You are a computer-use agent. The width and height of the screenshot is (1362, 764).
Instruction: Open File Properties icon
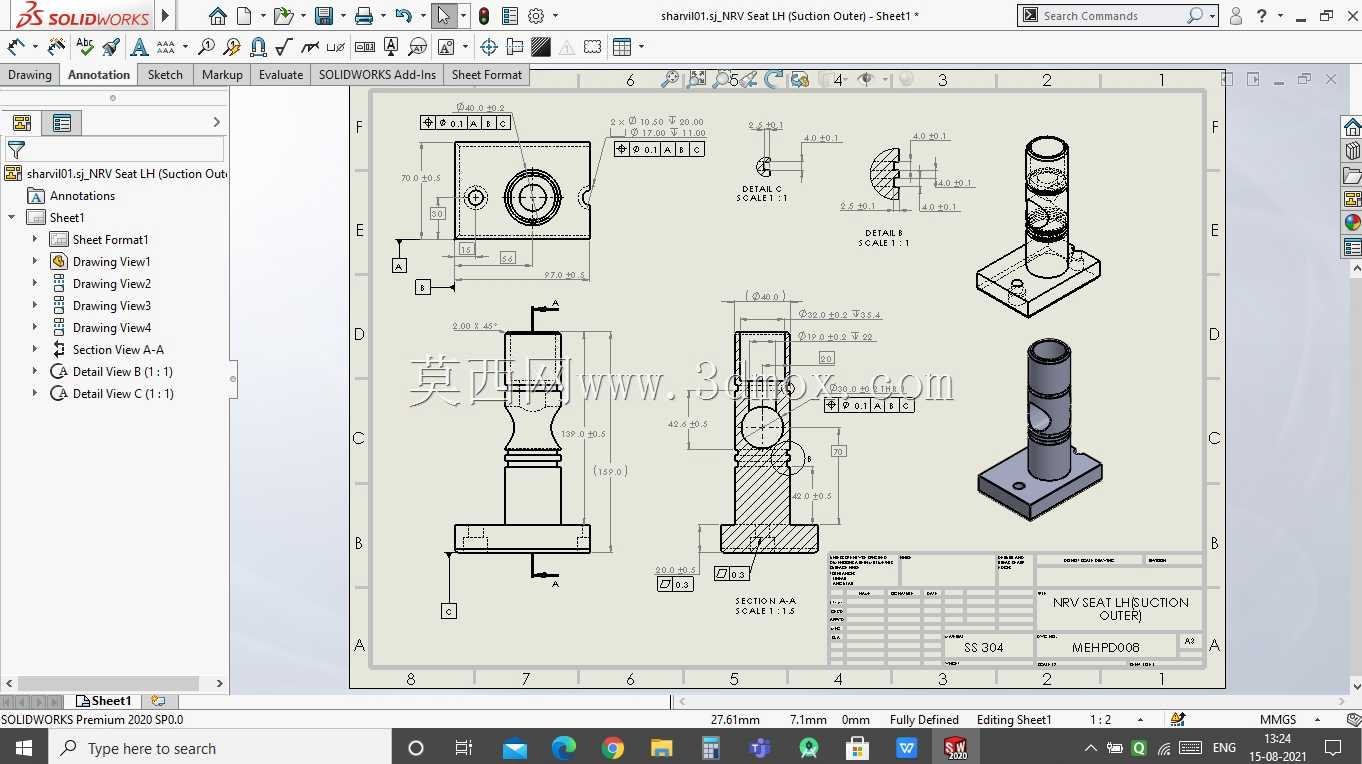click(510, 16)
